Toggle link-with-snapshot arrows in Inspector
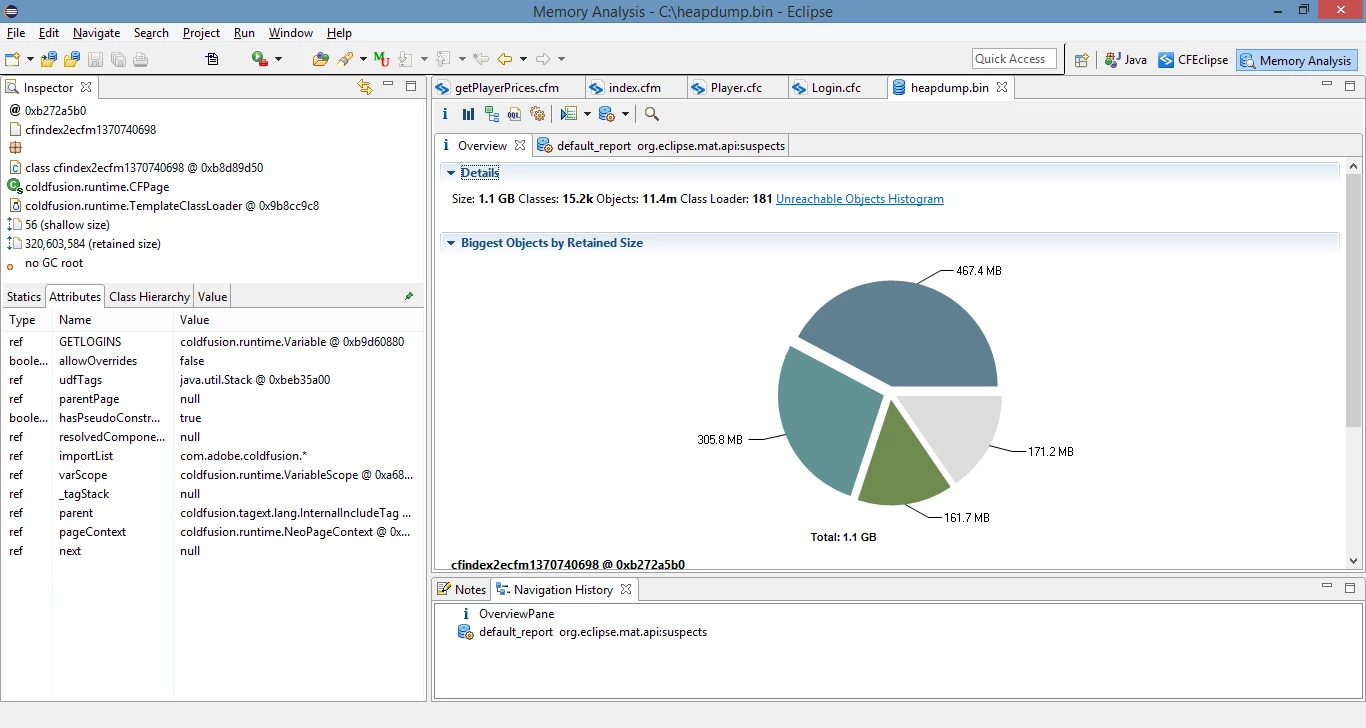 [365, 87]
